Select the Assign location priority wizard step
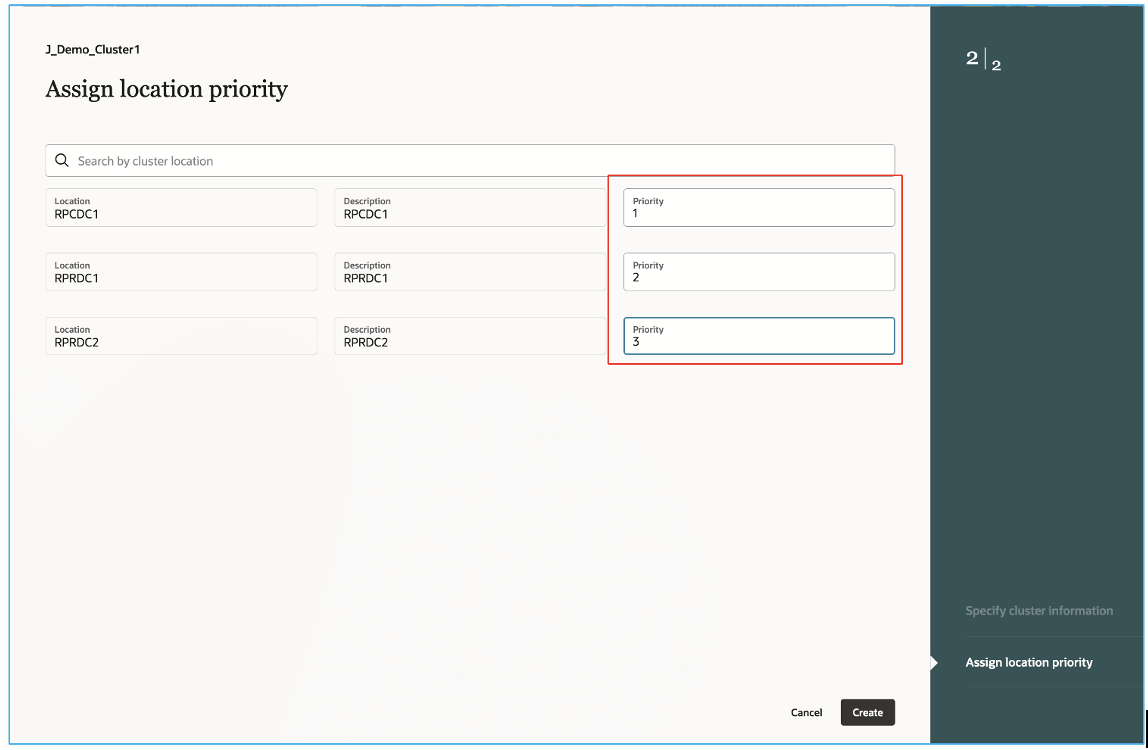The height and width of the screenshot is (750, 1148). (x=1029, y=662)
